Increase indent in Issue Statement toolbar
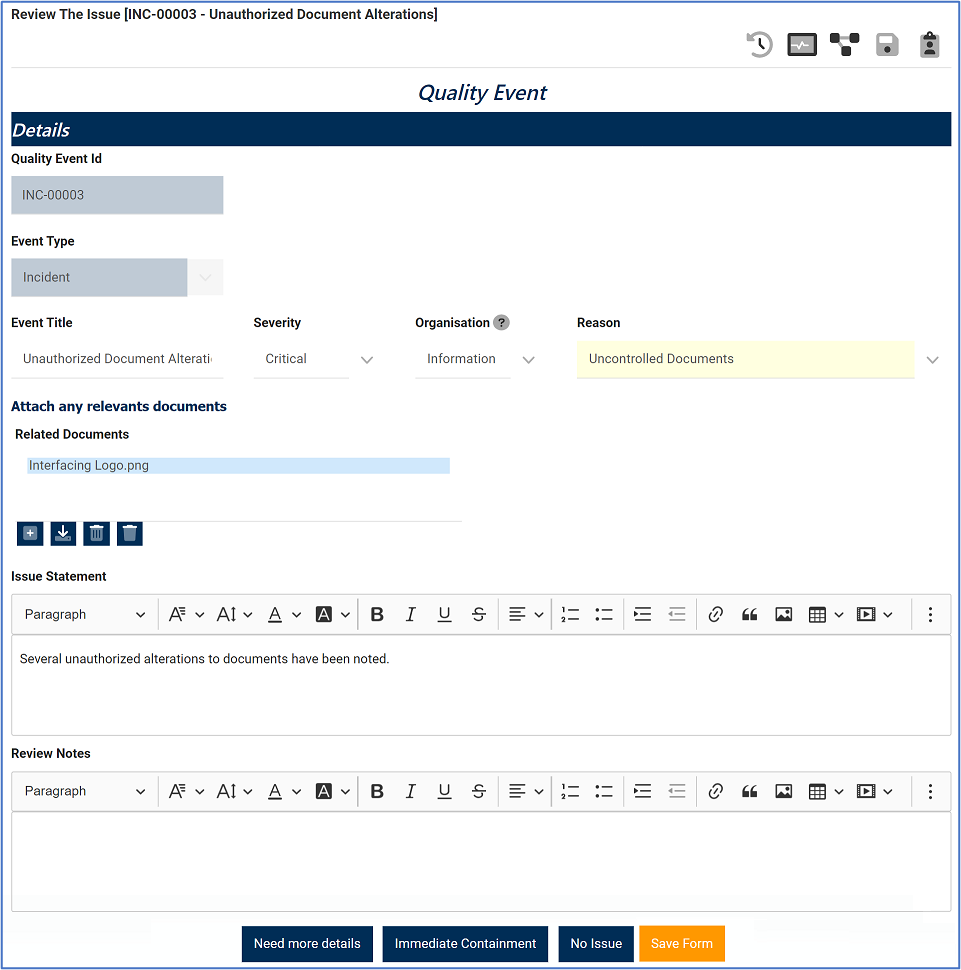 (643, 614)
